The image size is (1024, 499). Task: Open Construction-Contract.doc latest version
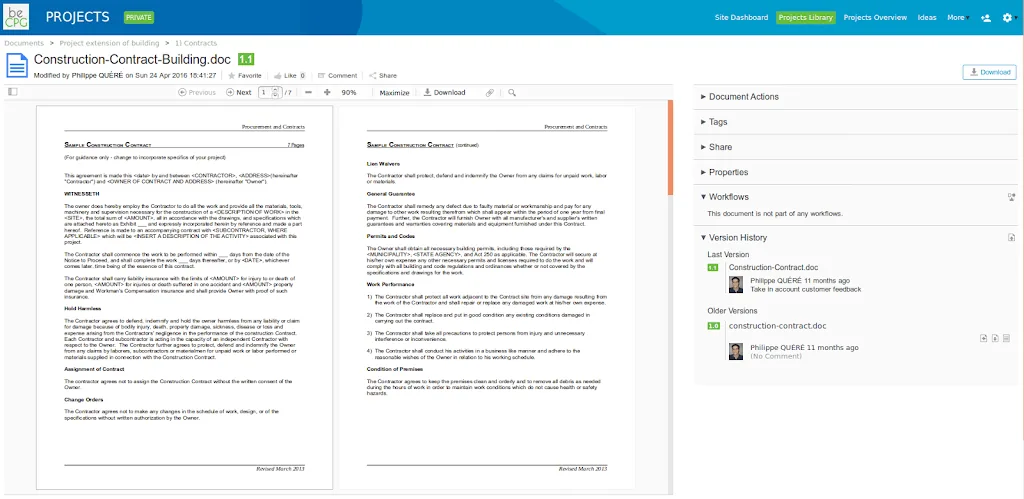pos(773,267)
